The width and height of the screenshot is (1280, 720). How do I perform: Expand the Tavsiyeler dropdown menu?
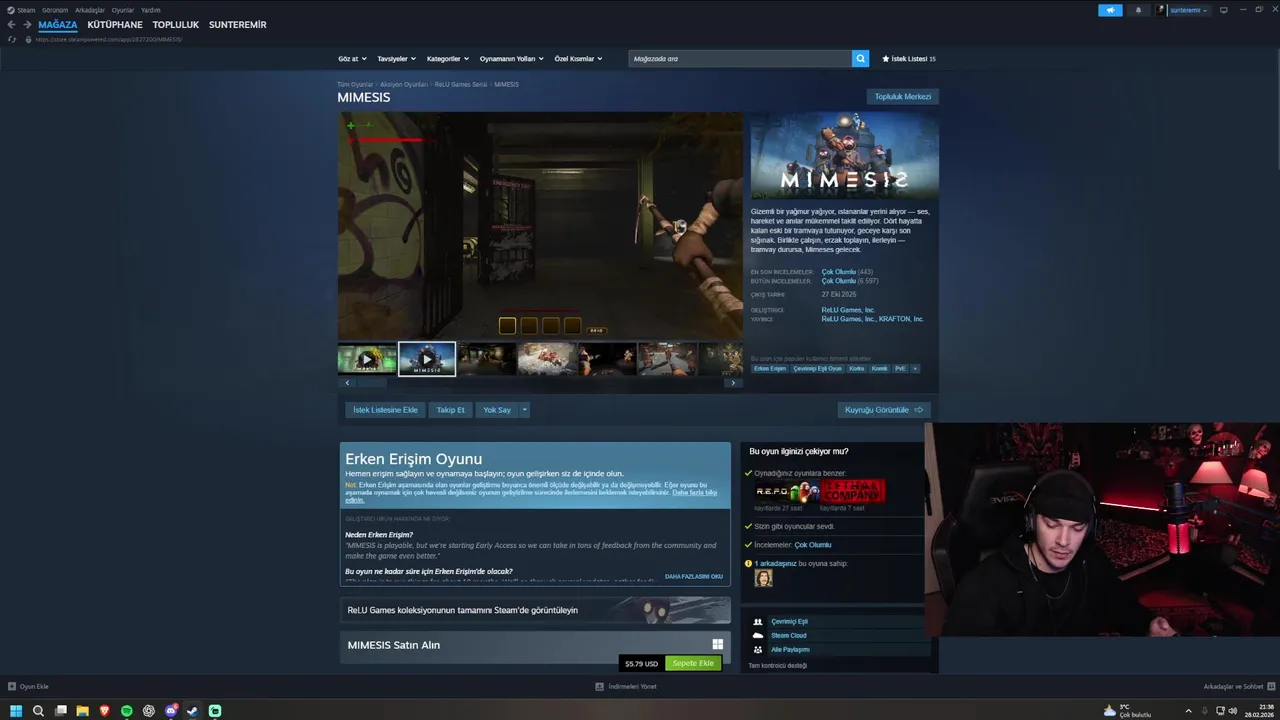coord(396,59)
